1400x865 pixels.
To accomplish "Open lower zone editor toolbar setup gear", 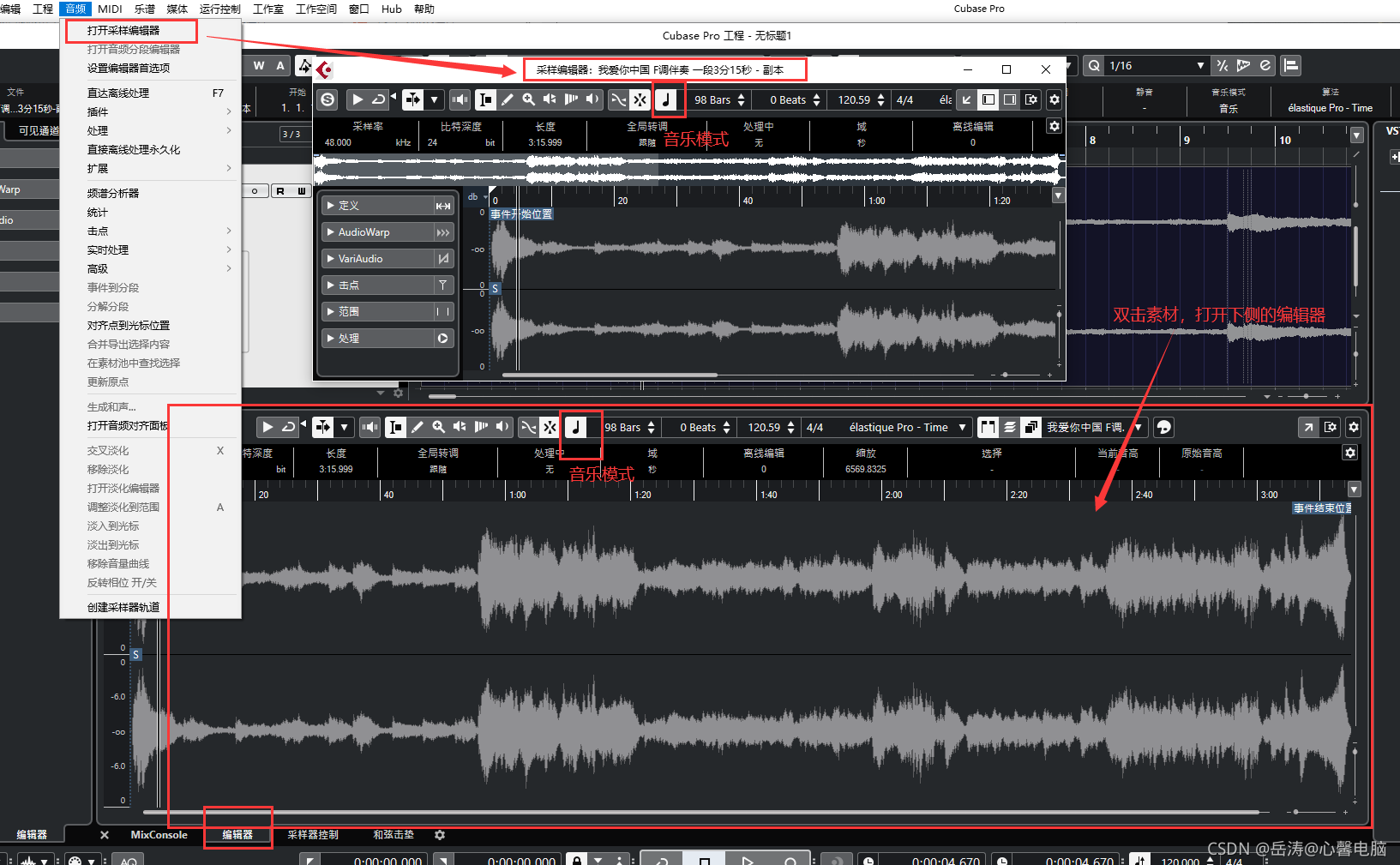I will [1354, 427].
